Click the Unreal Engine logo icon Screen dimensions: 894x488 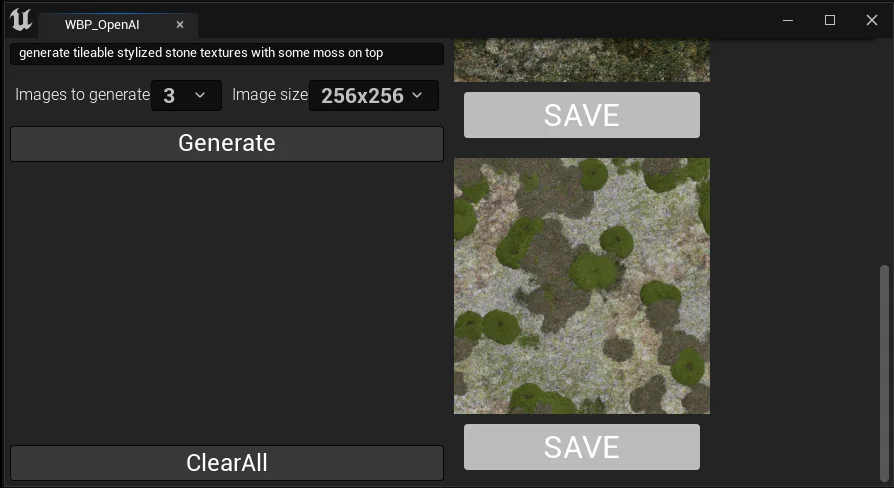(21, 21)
